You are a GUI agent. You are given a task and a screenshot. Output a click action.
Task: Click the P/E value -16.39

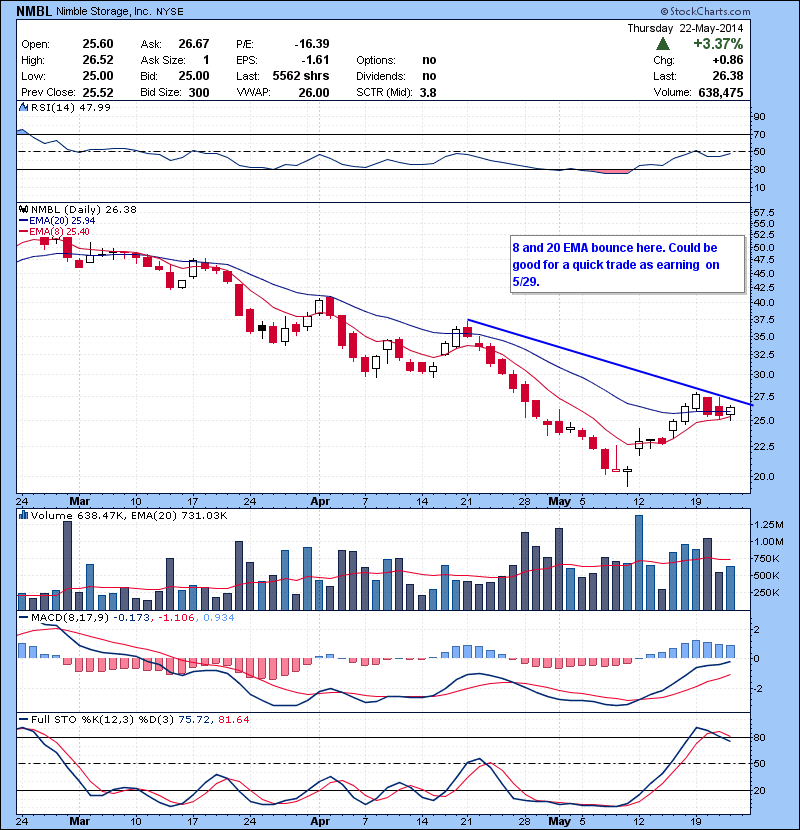click(312, 44)
